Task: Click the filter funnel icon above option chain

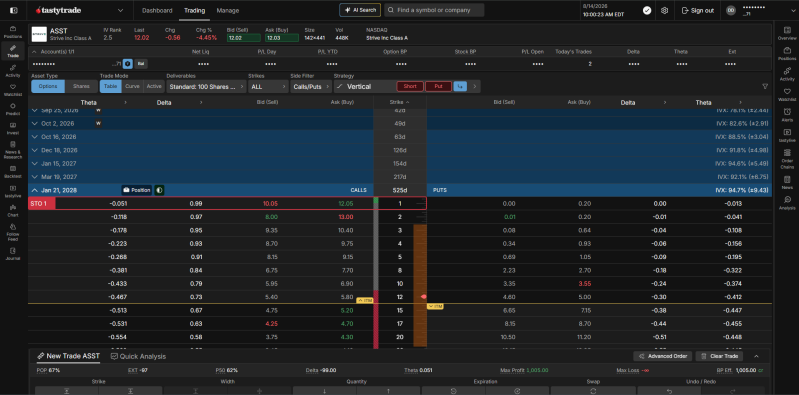Action: point(764,87)
